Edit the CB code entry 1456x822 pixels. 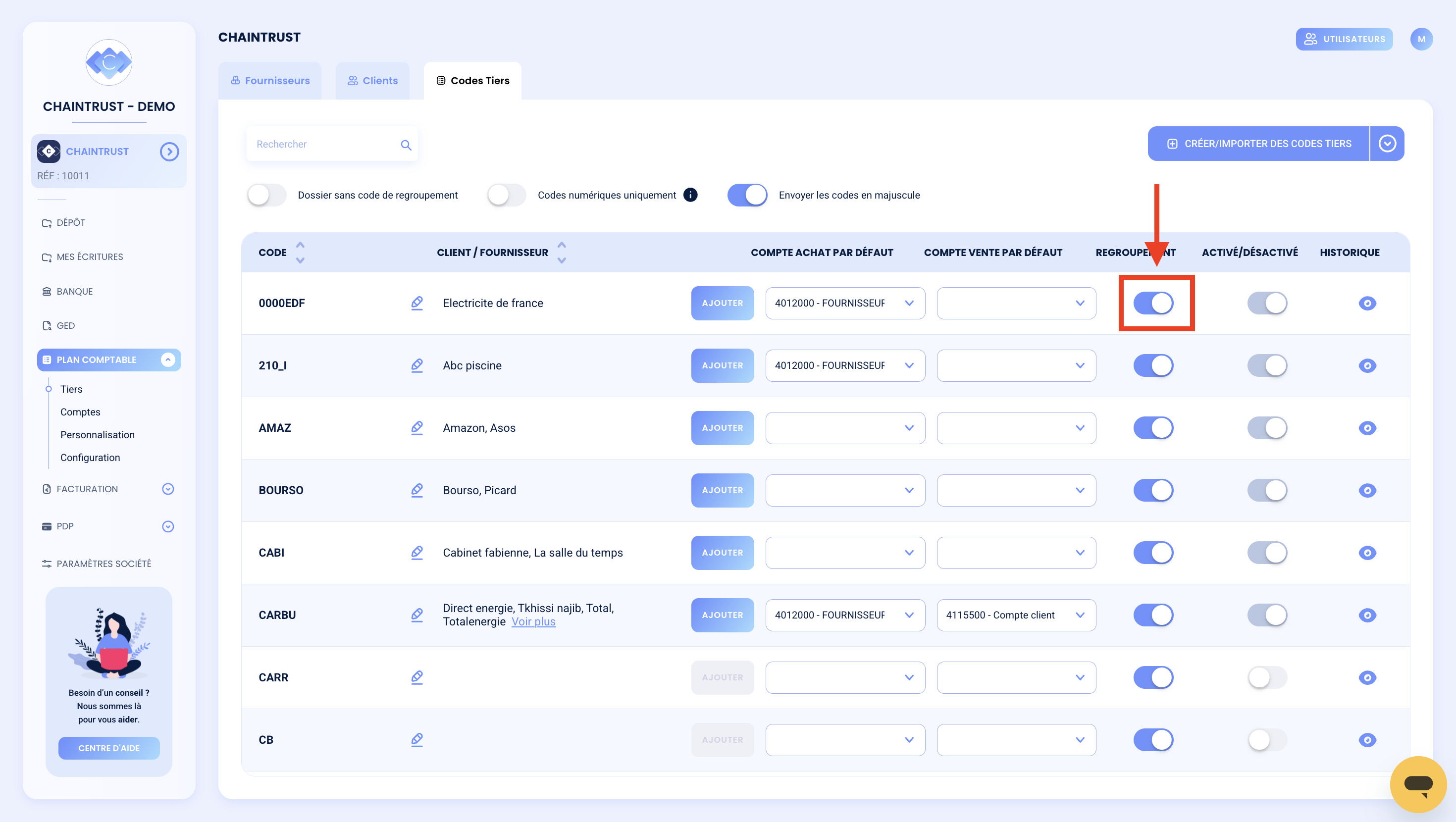point(417,739)
